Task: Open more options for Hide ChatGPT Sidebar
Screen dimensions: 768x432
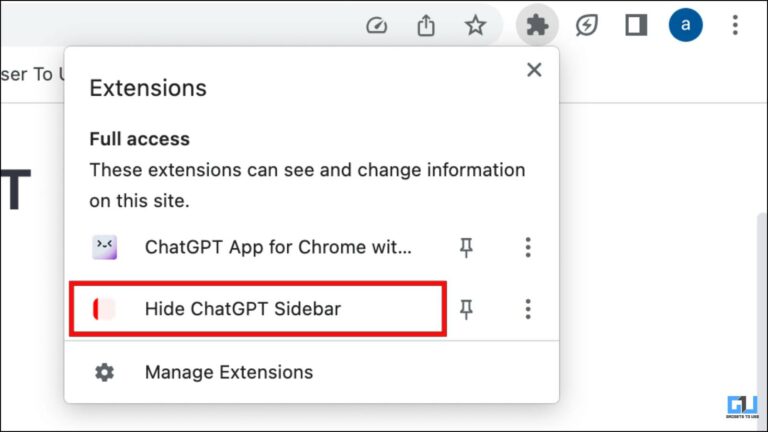Action: [x=528, y=309]
